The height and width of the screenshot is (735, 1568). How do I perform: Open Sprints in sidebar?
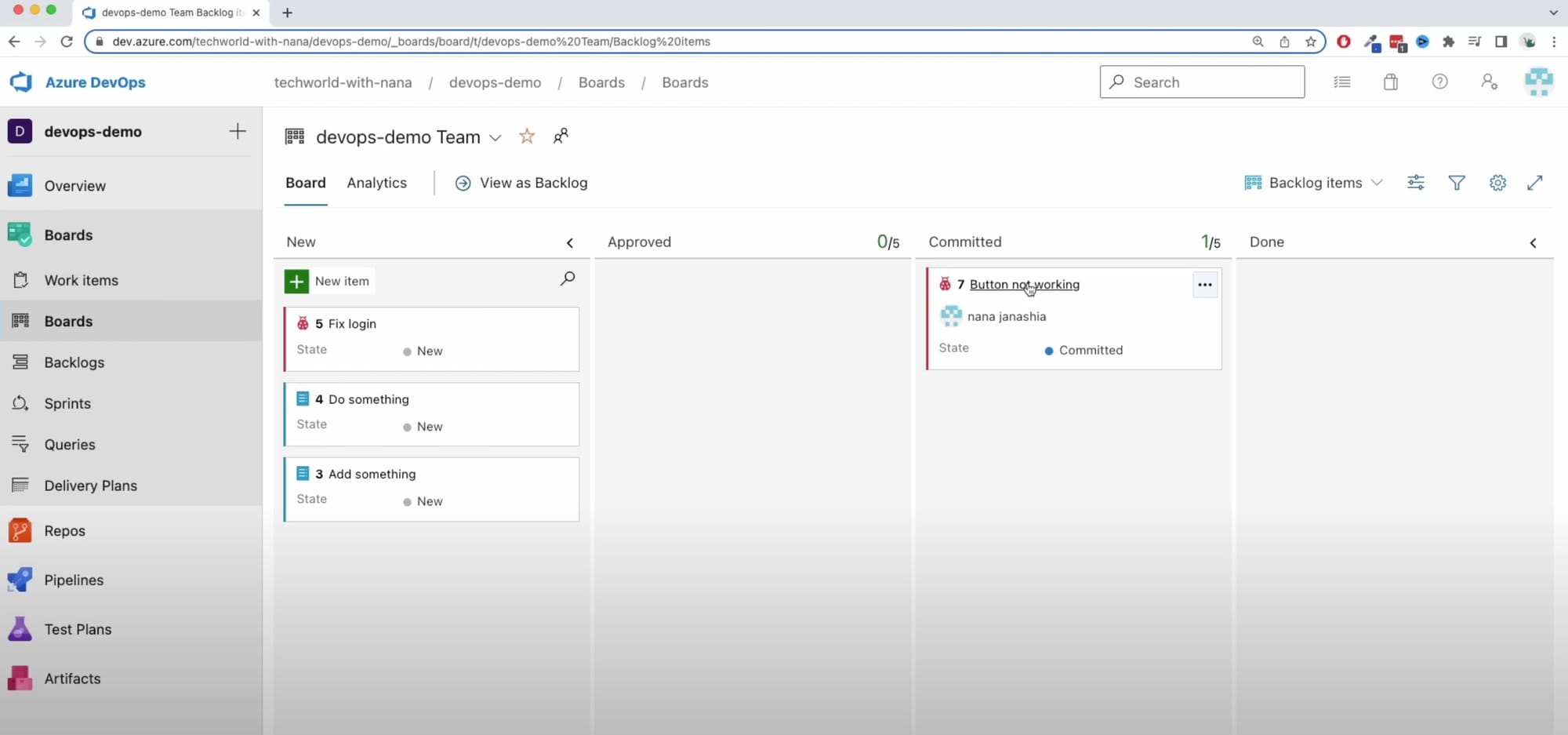[x=131, y=403]
